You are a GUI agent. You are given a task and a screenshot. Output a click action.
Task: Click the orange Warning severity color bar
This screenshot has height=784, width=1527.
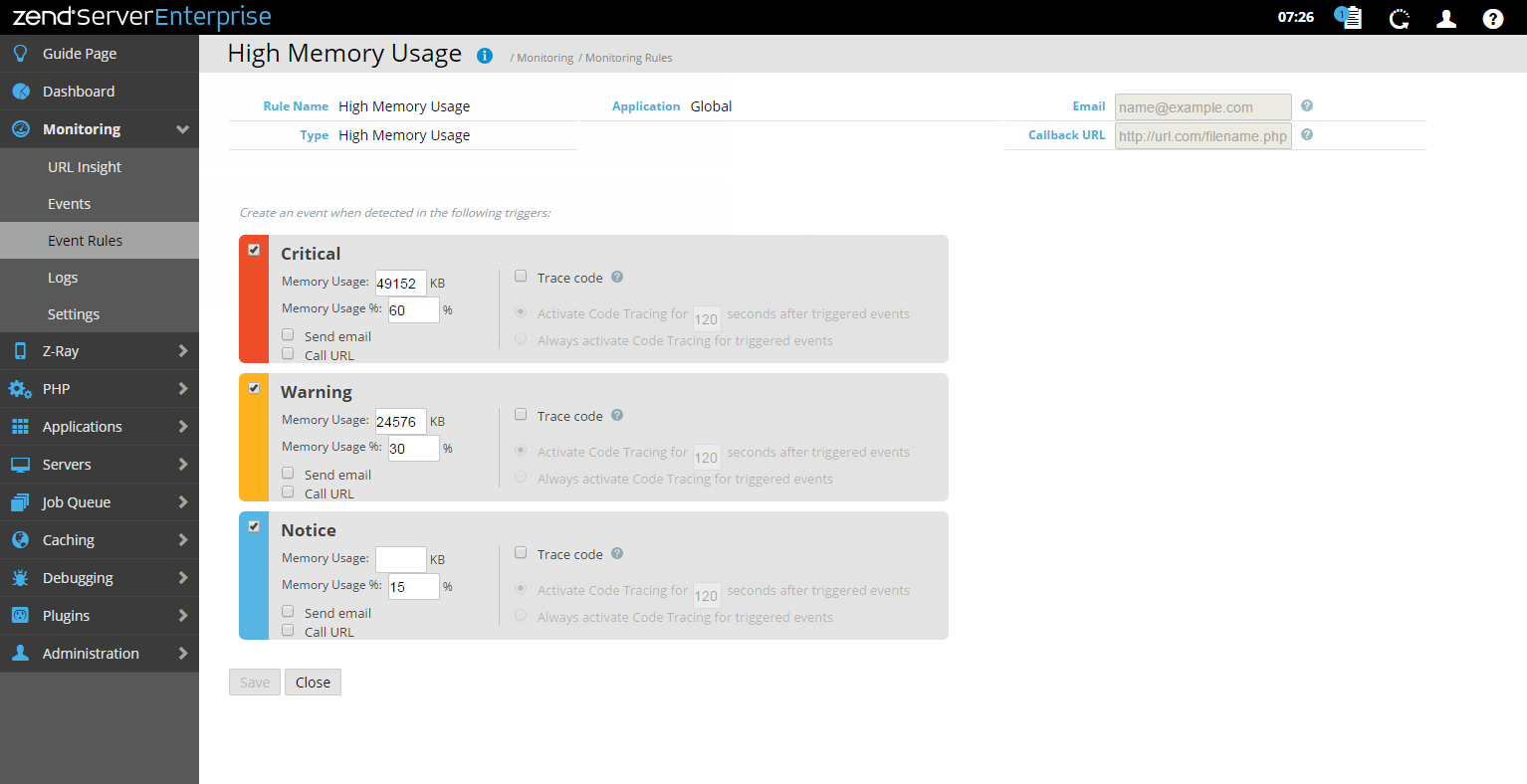click(x=254, y=448)
